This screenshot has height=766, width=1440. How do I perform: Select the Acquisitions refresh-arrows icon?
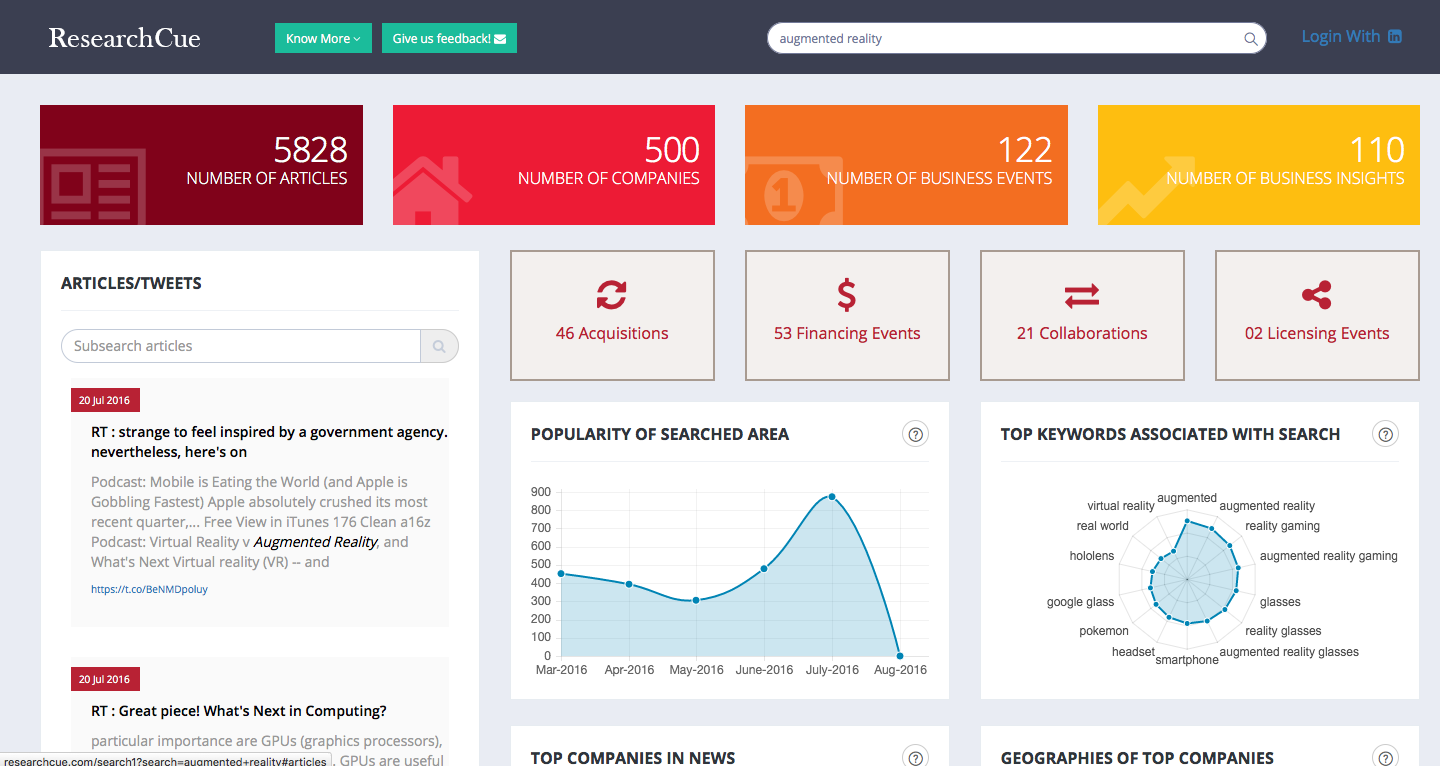612,295
